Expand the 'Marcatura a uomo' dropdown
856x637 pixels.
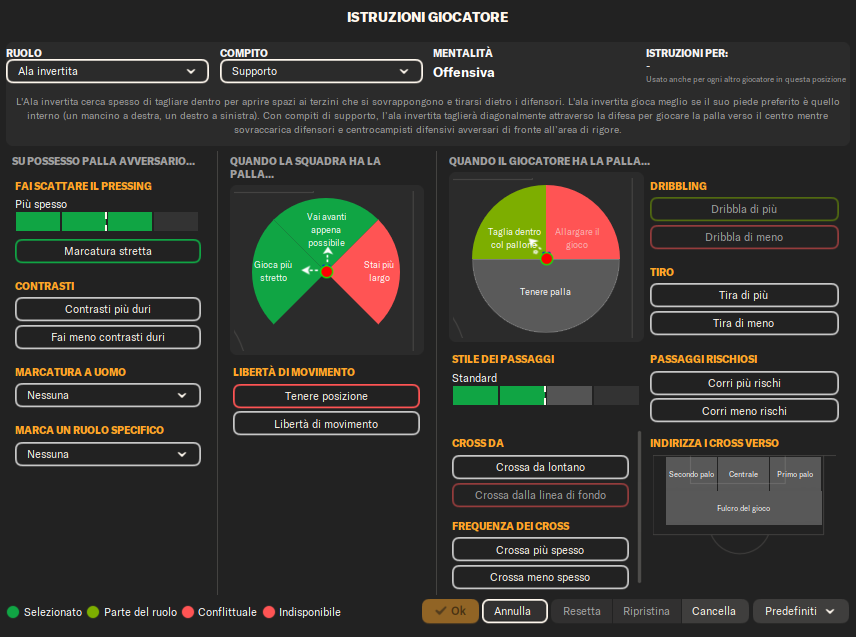(x=108, y=396)
